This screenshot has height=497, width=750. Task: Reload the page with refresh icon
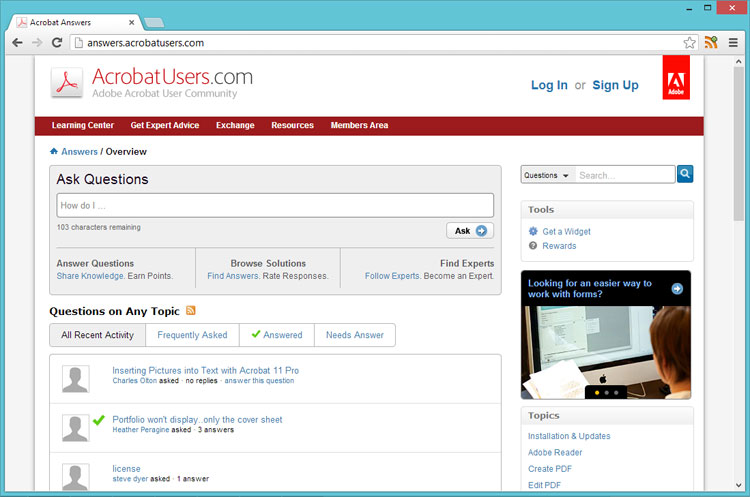pos(57,43)
